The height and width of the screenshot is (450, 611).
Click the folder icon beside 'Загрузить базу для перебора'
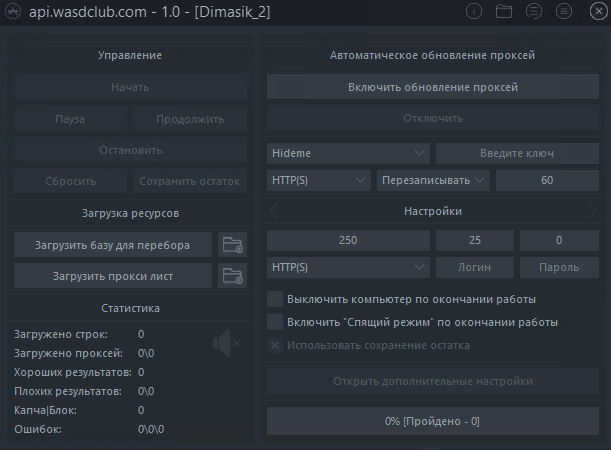click(x=232, y=245)
